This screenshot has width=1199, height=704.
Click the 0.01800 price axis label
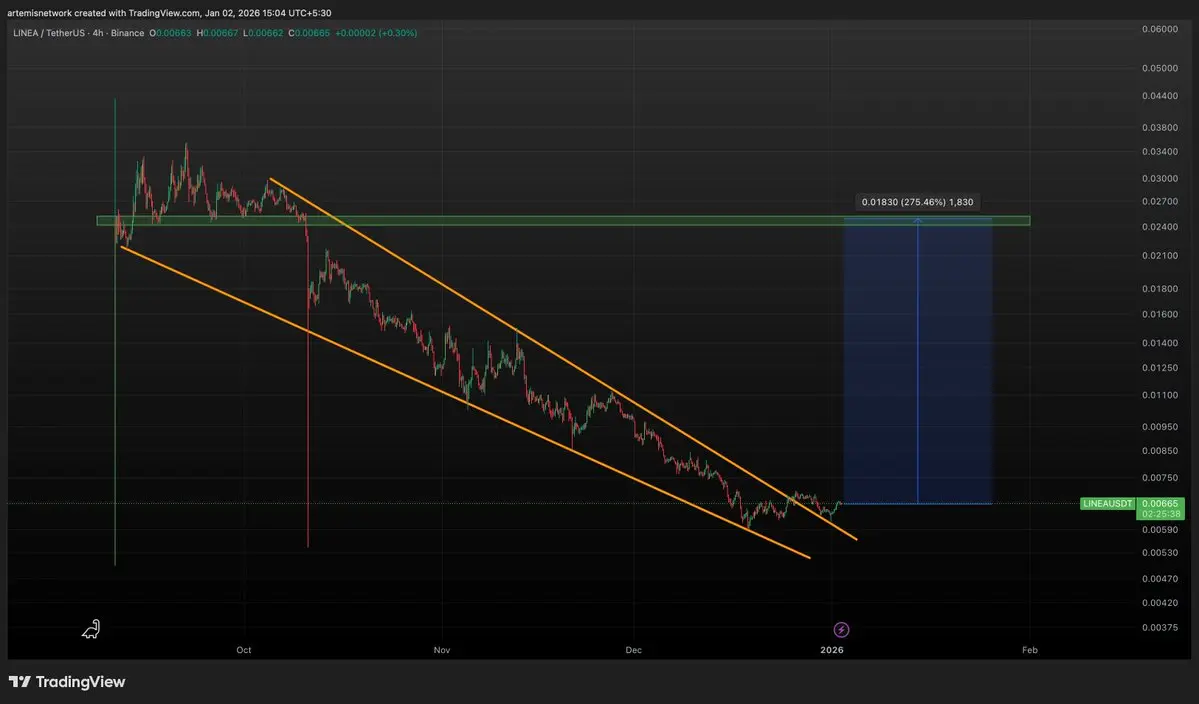pyautogui.click(x=1160, y=289)
